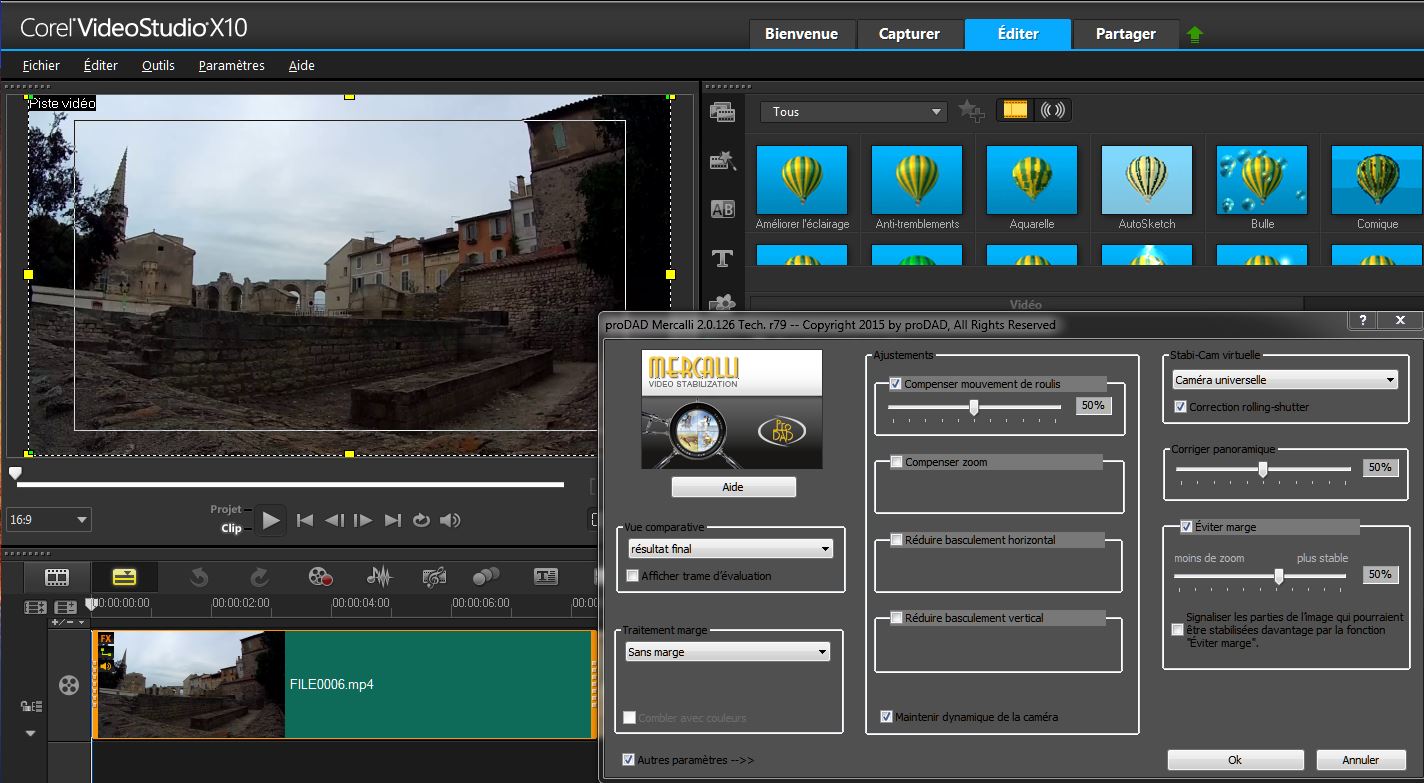Play the clip in preview
The image size is (1424, 783).
[x=270, y=520]
